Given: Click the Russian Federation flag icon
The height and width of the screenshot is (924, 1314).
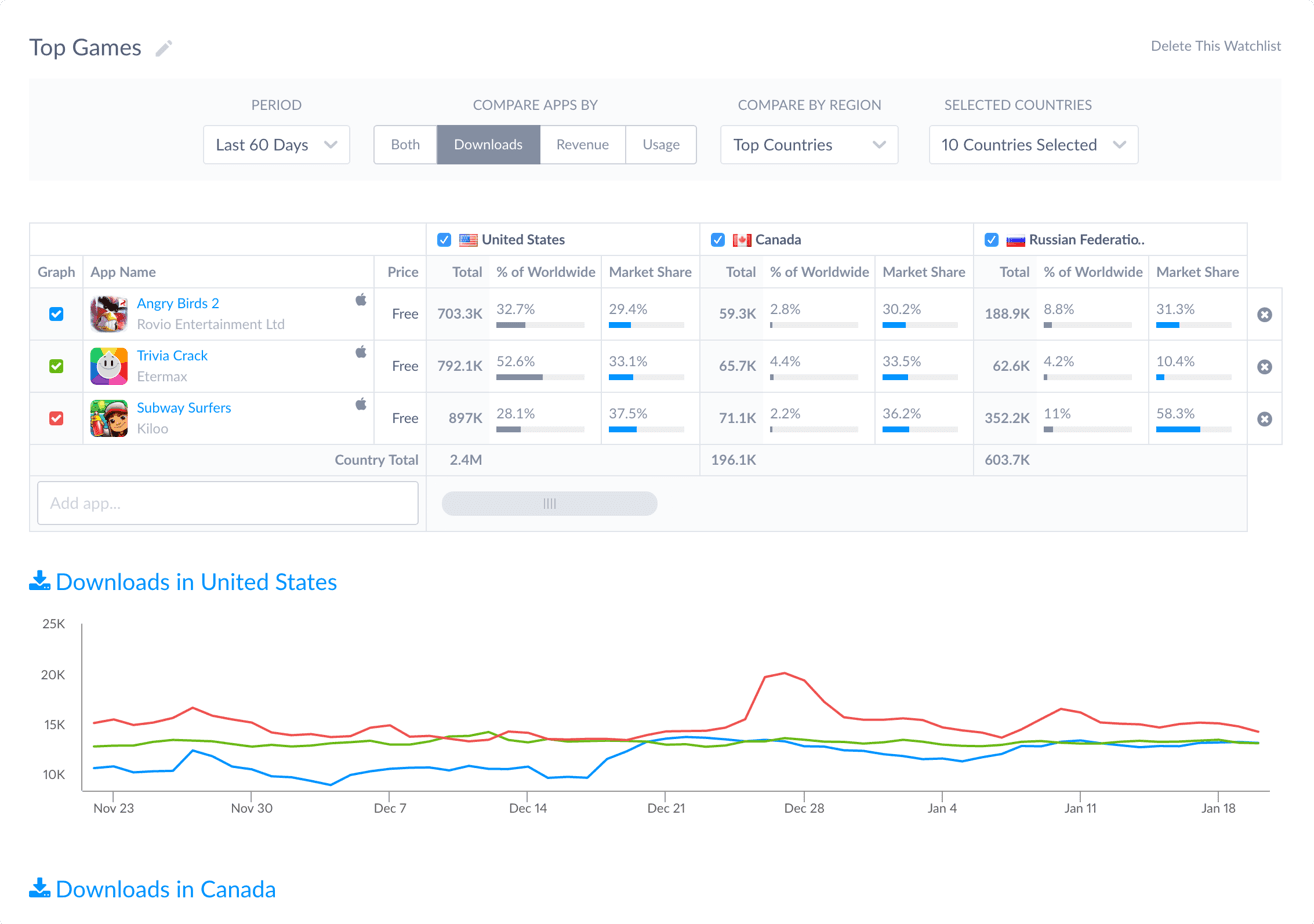Looking at the screenshot, I should coord(1016,240).
